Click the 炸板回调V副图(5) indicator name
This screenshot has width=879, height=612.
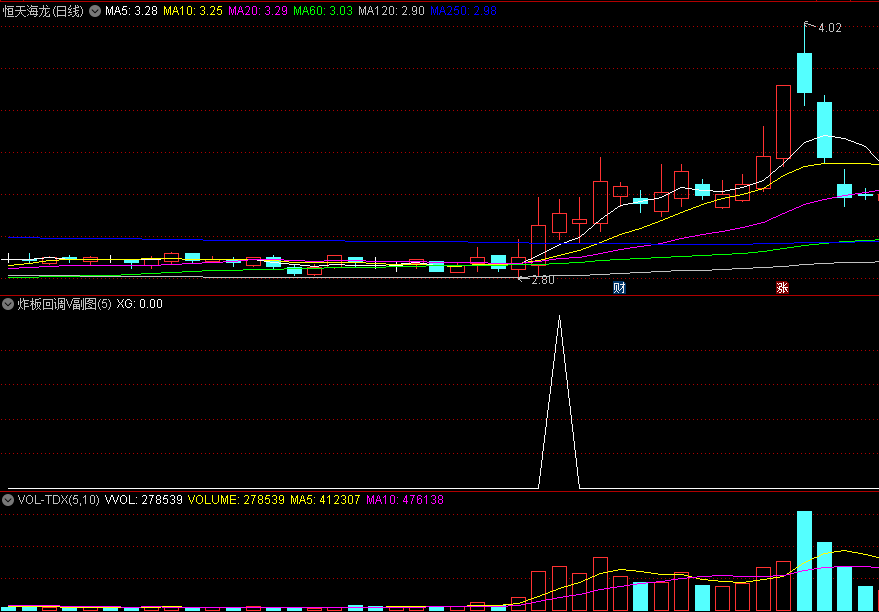[64, 304]
